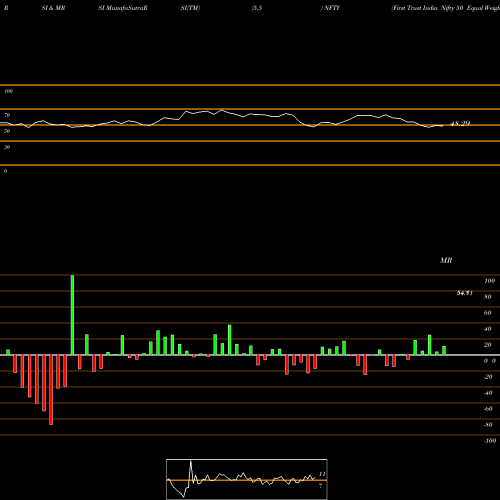This screenshot has width=500, height=500.
Task: Click the tallest green bar reaching 100
Action: tap(72, 315)
